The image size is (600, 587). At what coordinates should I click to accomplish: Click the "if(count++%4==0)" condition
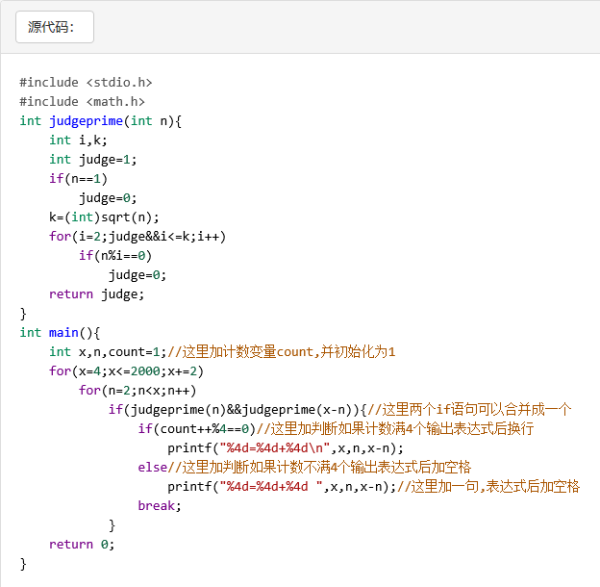point(197,429)
